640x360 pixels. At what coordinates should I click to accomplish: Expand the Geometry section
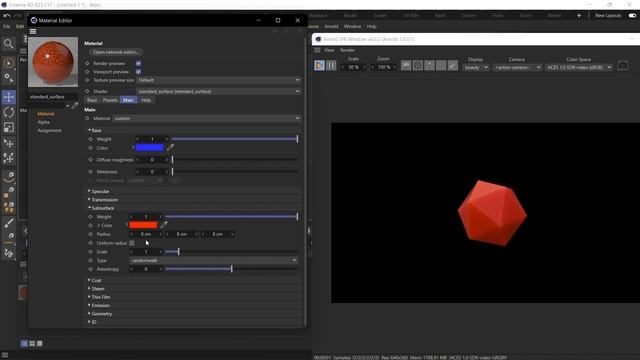pyautogui.click(x=100, y=314)
